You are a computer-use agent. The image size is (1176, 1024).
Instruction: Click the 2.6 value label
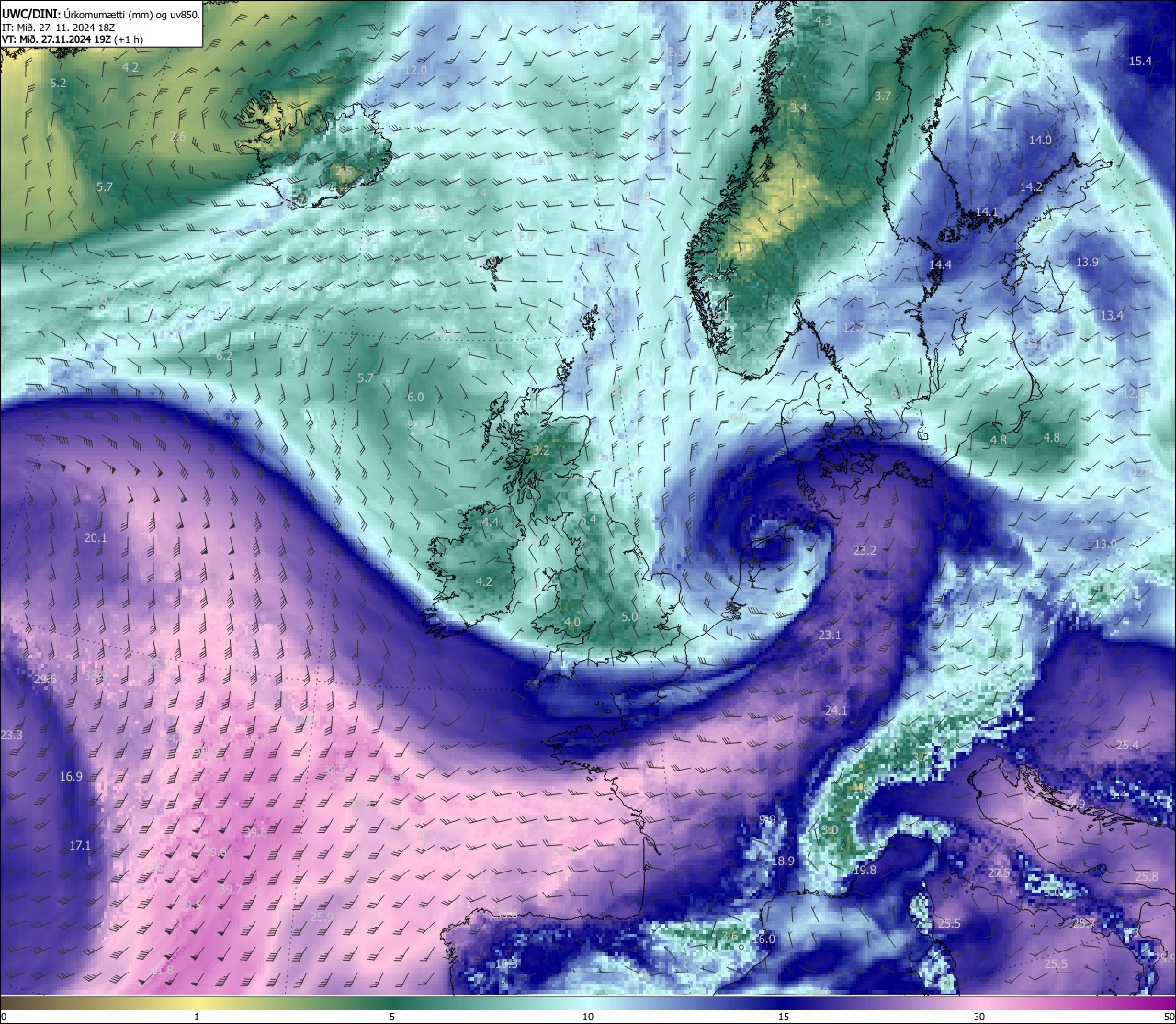coord(178,138)
